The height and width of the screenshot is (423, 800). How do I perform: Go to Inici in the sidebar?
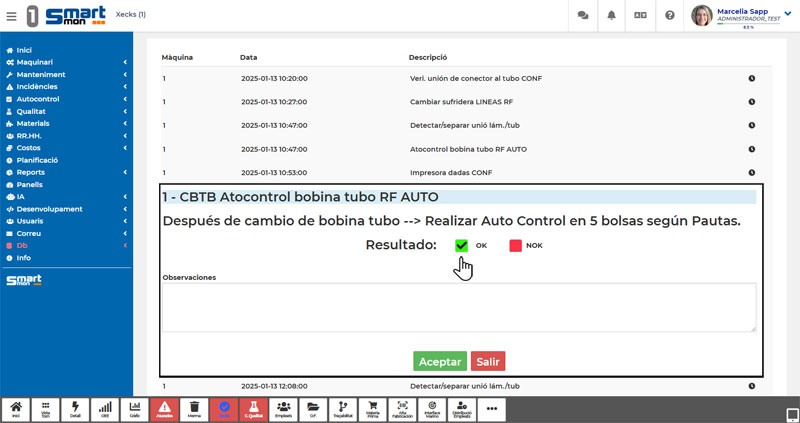[24, 50]
